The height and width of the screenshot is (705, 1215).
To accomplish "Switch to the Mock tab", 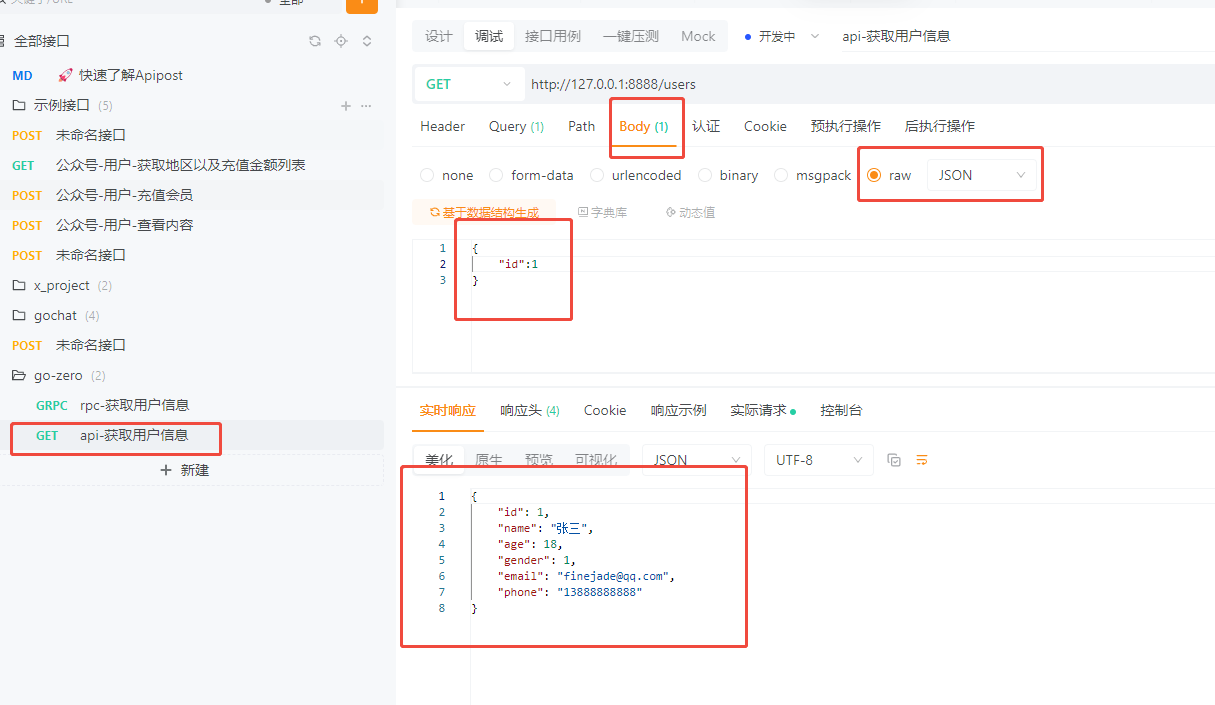I will tap(698, 36).
